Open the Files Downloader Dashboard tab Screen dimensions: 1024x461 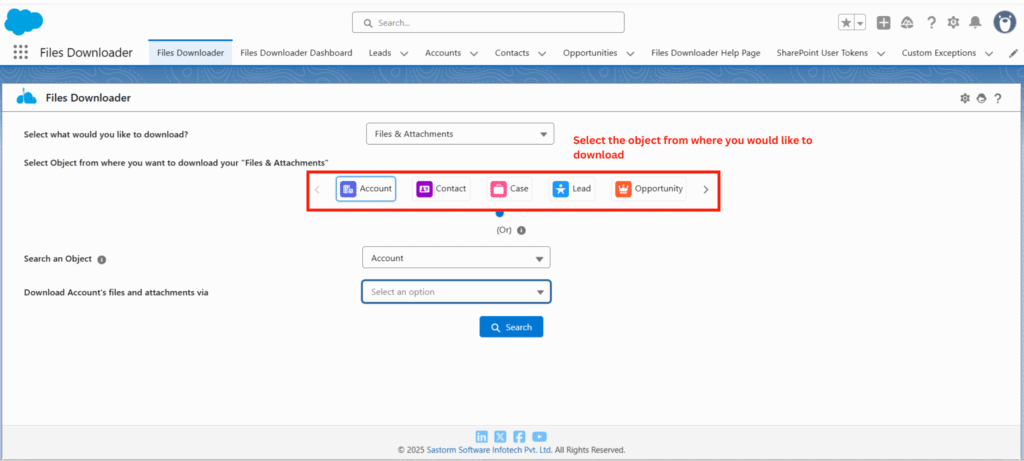pos(296,53)
